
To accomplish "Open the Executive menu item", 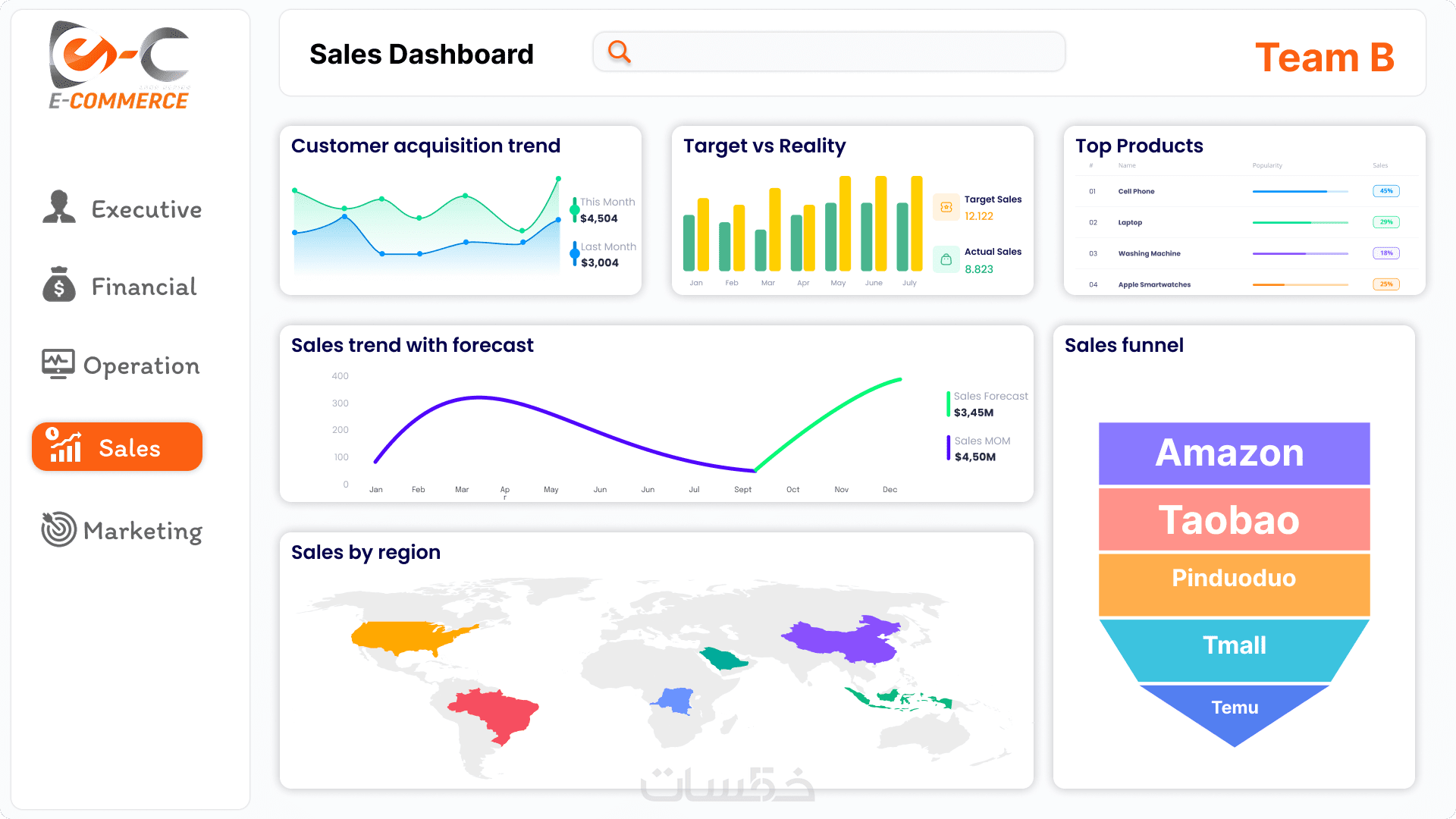I will click(x=146, y=209).
